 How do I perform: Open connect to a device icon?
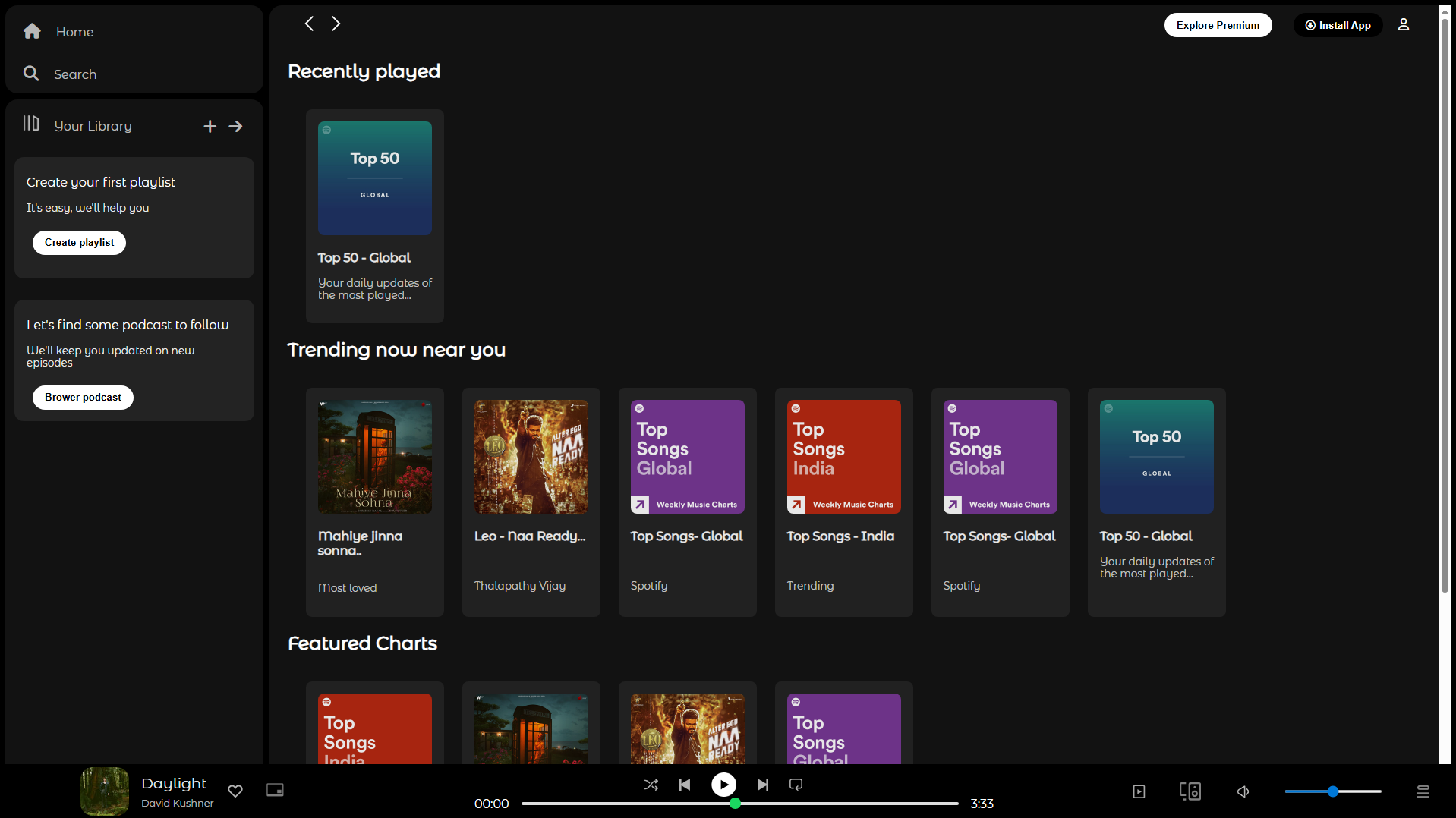point(1190,791)
